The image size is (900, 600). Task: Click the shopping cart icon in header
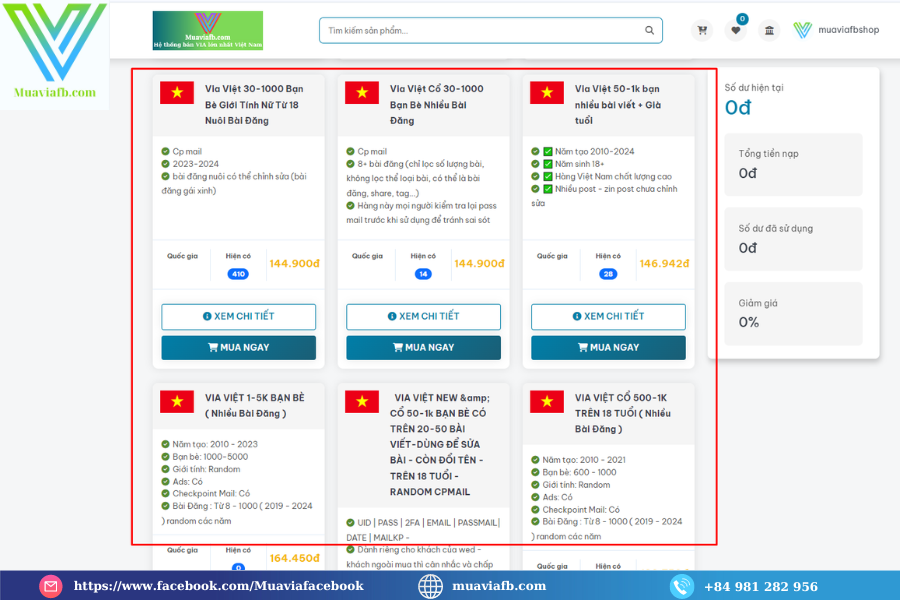pyautogui.click(x=702, y=30)
